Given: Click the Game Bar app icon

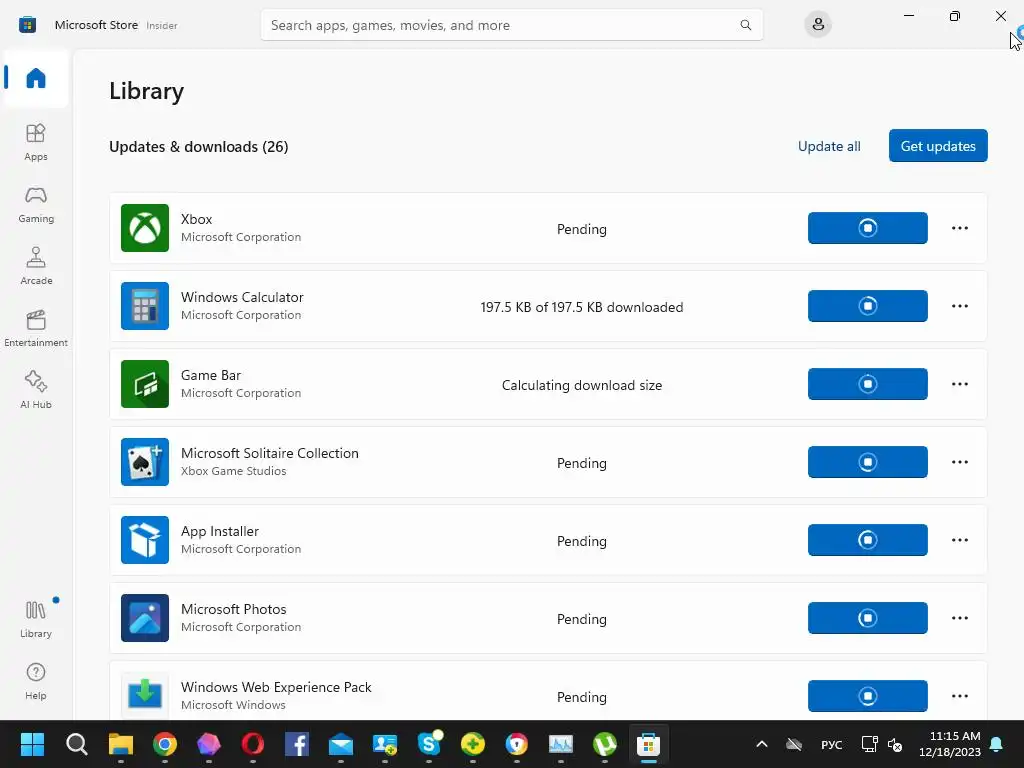Looking at the screenshot, I should click(145, 384).
